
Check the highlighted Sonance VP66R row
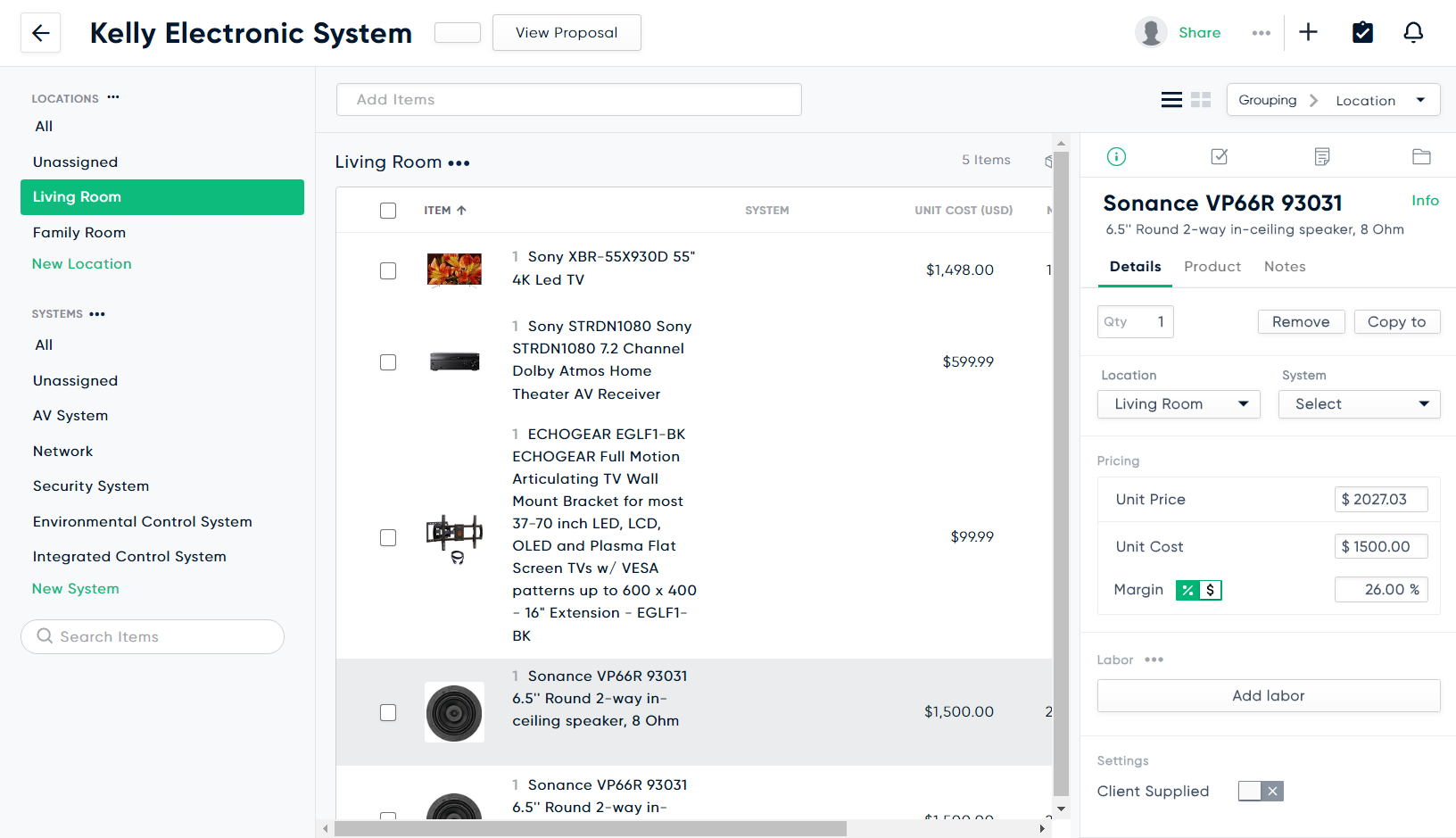pyautogui.click(x=388, y=712)
